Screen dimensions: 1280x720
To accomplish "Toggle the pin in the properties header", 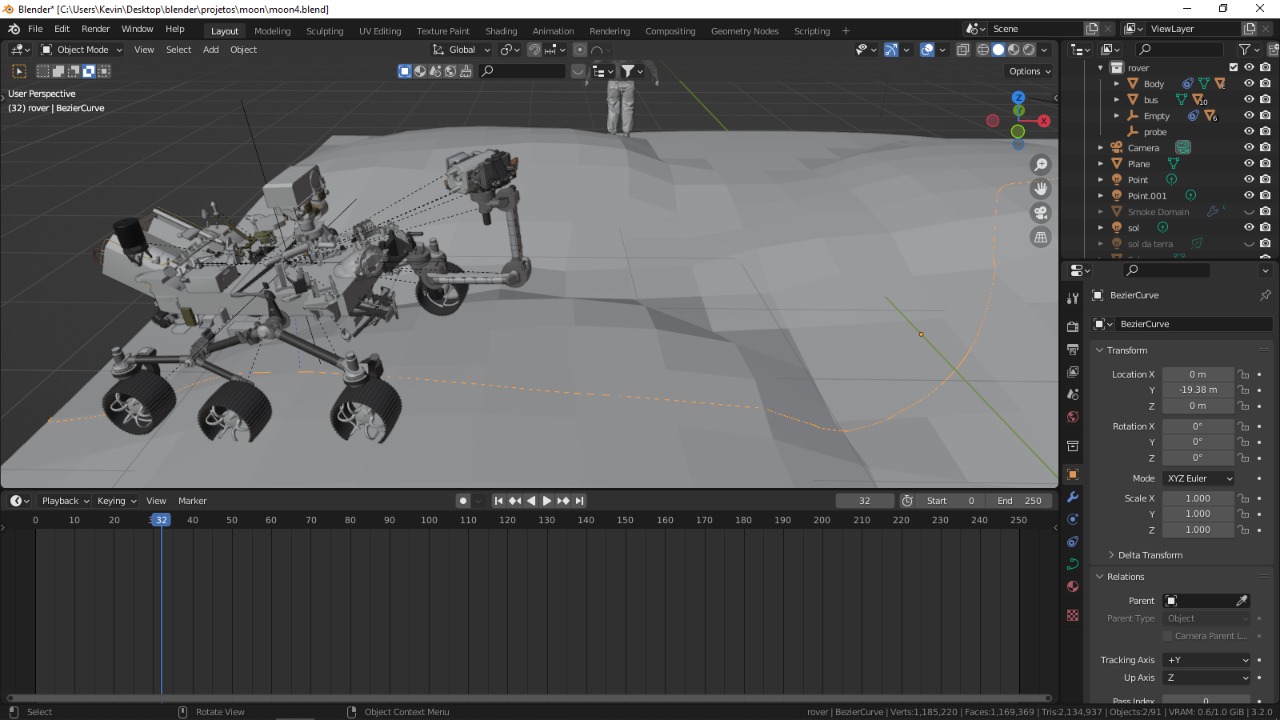I will tap(1265, 295).
